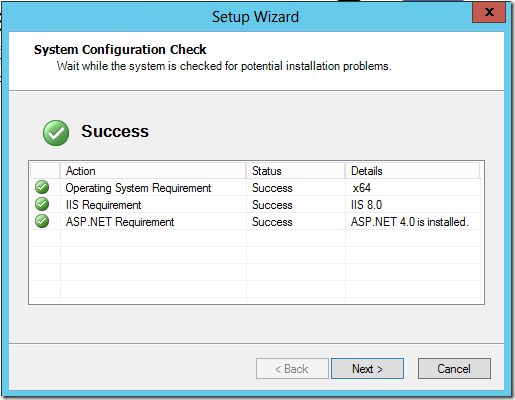Click the disabled Back button

(292, 369)
